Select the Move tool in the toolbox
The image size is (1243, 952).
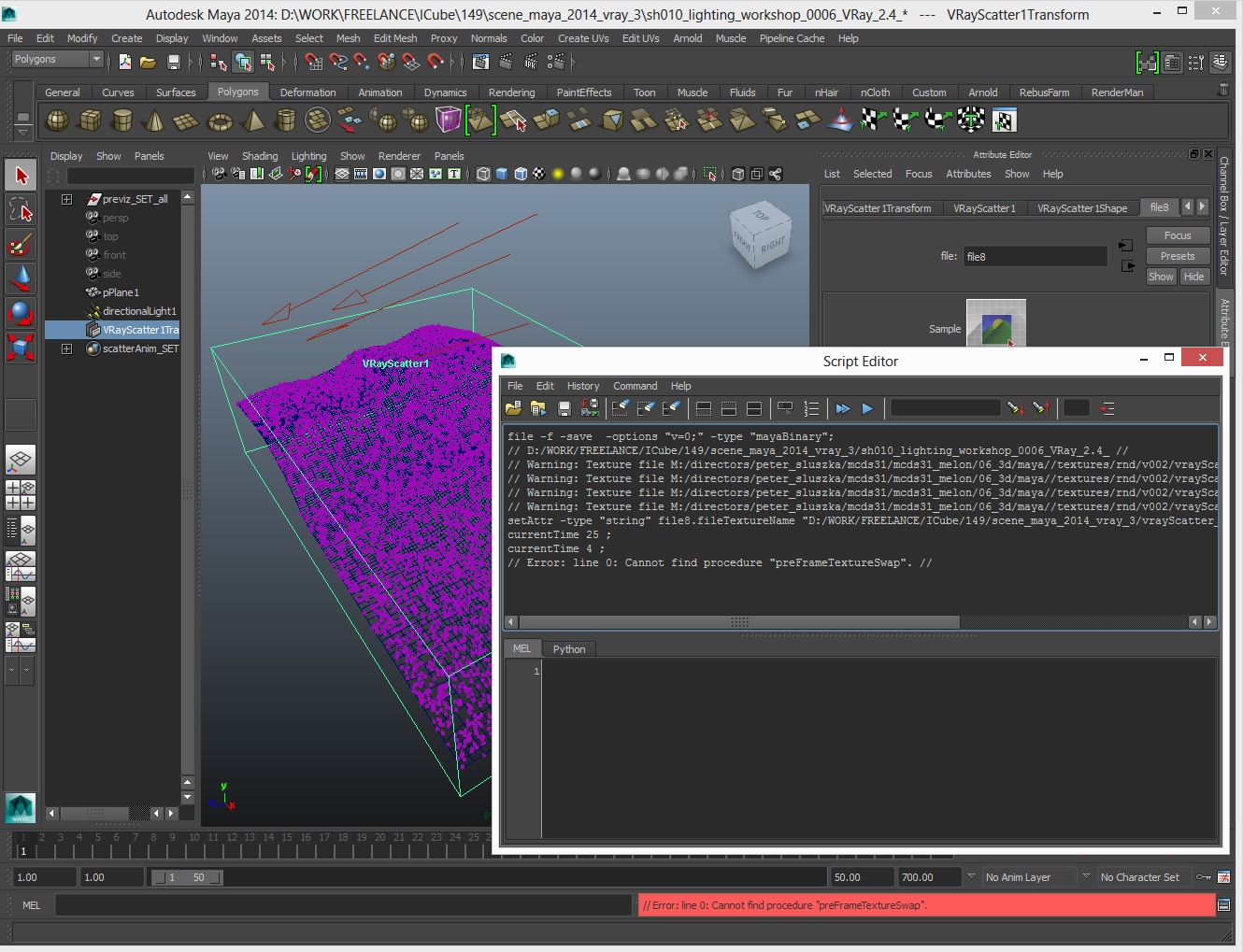[x=21, y=278]
